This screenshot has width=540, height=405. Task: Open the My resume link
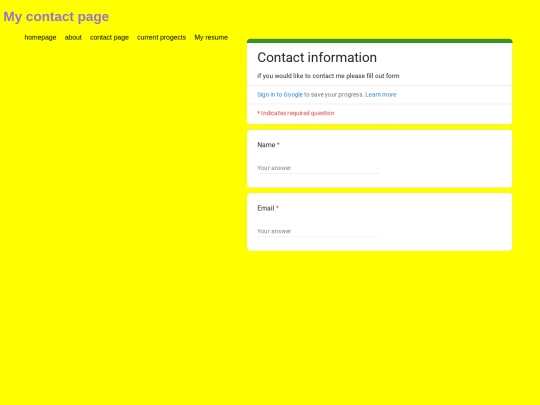click(211, 37)
